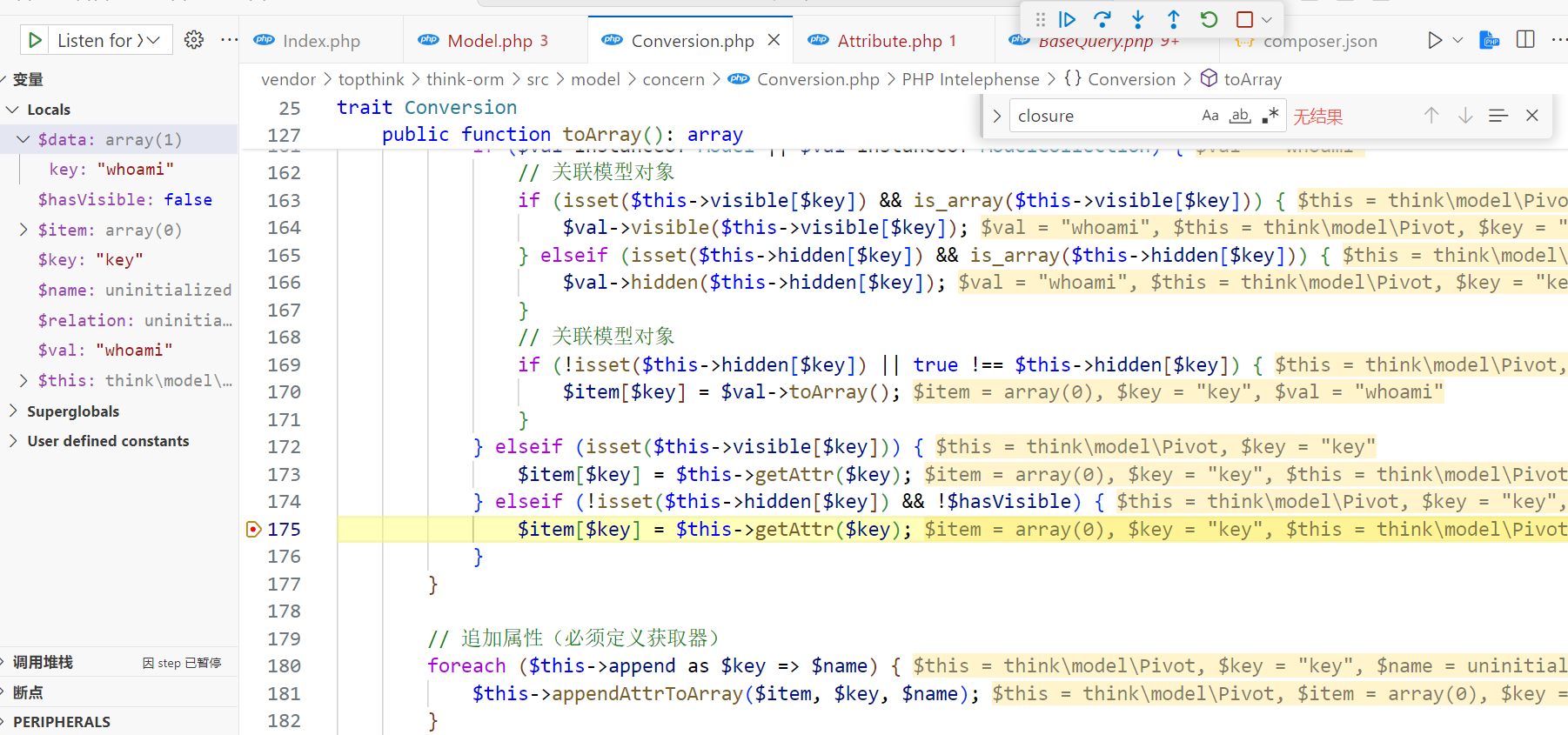Image resolution: width=1568 pixels, height=735 pixels.
Task: Toggle Find in Selection
Action: tap(1498, 116)
